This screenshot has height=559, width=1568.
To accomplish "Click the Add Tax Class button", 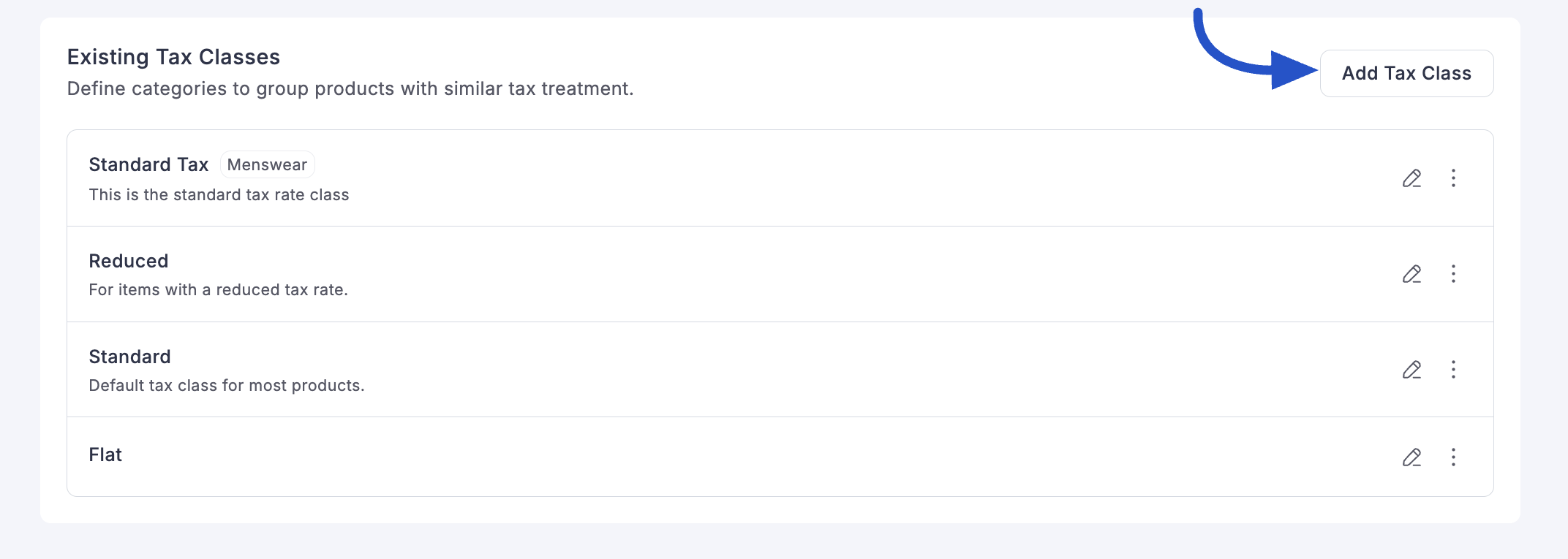I will (x=1406, y=73).
